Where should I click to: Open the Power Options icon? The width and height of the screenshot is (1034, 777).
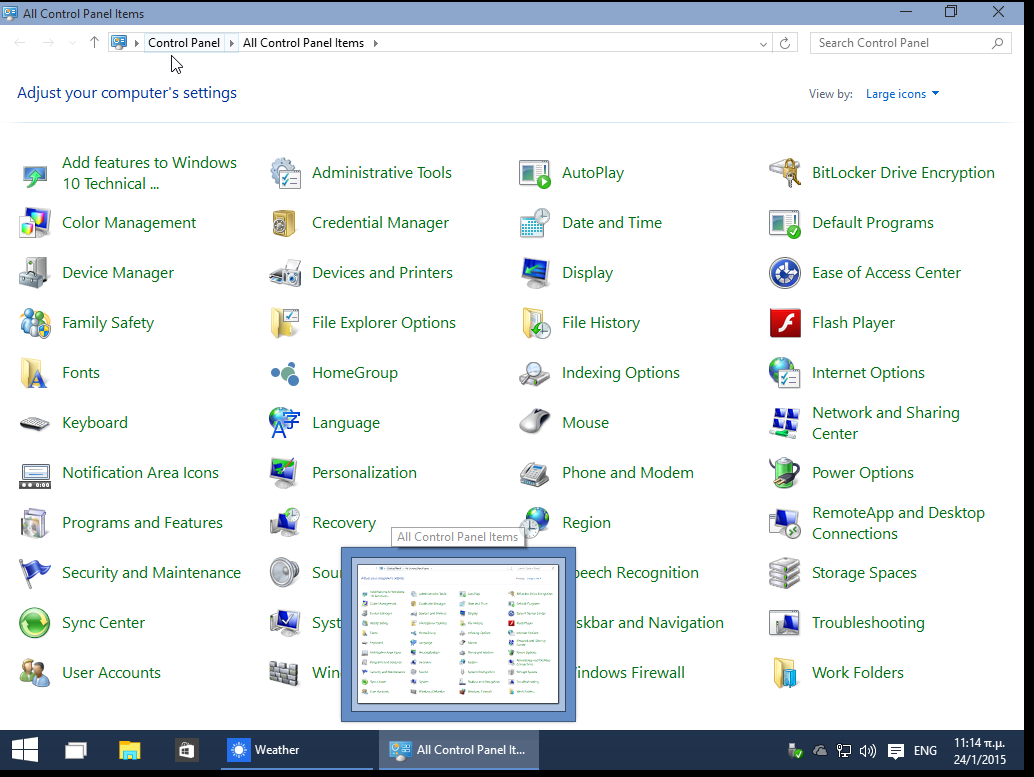(x=785, y=473)
